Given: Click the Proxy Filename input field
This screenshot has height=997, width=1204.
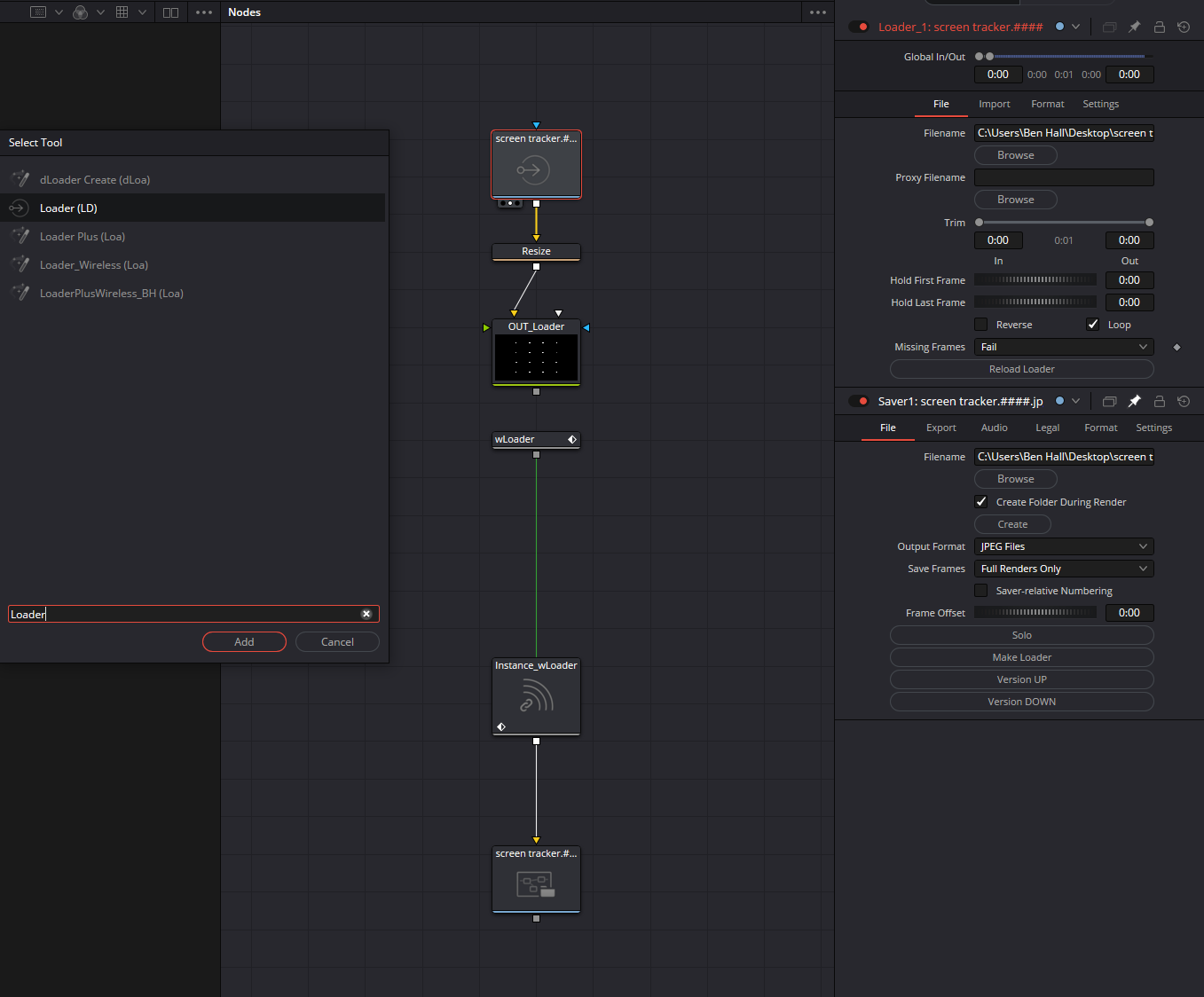Looking at the screenshot, I should tap(1064, 177).
